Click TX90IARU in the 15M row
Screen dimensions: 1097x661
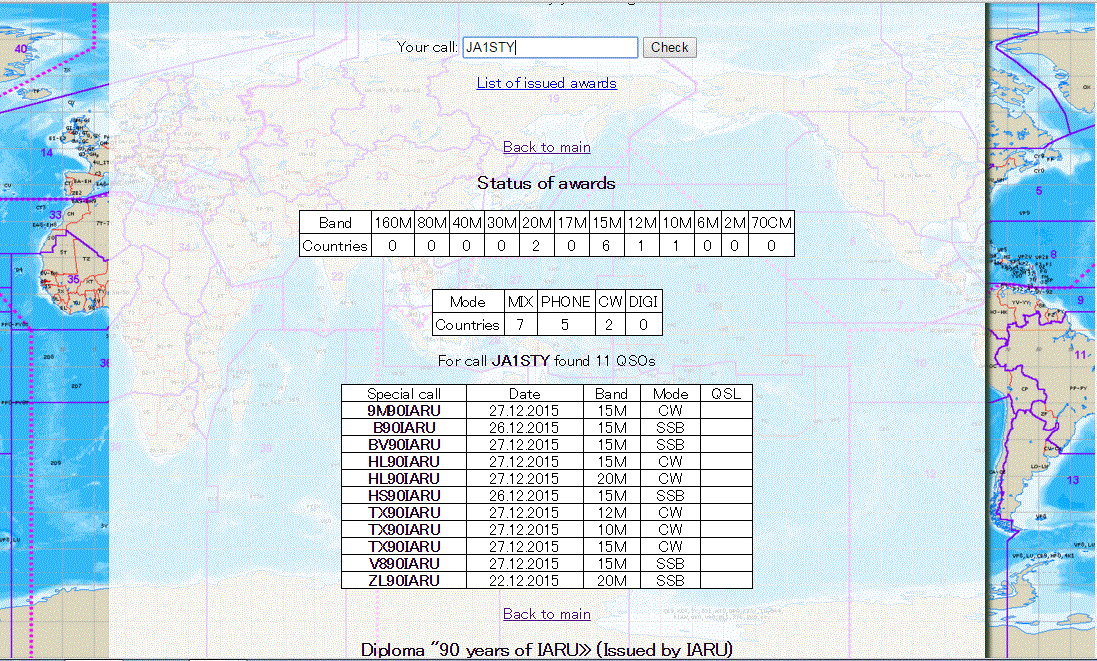[404, 546]
